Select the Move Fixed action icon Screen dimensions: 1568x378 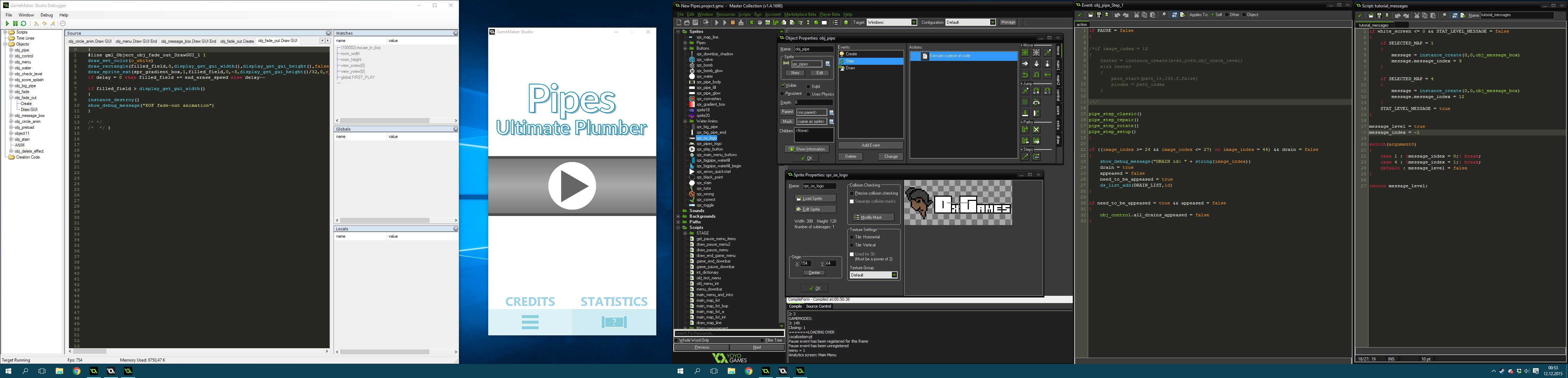click(x=1025, y=53)
